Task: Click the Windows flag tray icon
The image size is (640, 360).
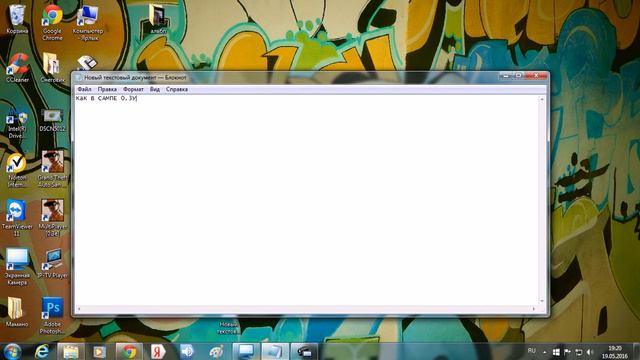Action: [556, 352]
